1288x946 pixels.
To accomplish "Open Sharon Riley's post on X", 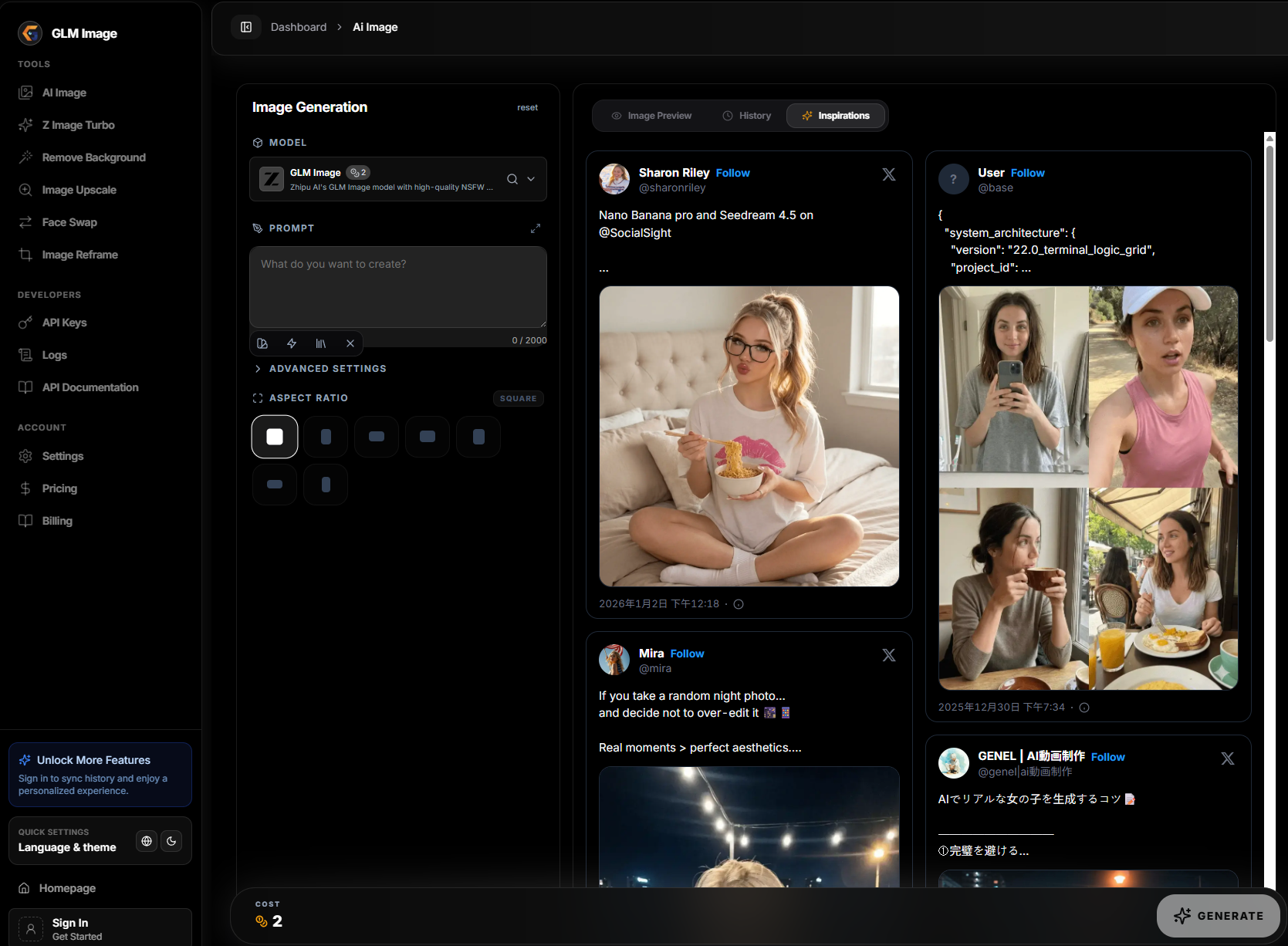I will (889, 174).
